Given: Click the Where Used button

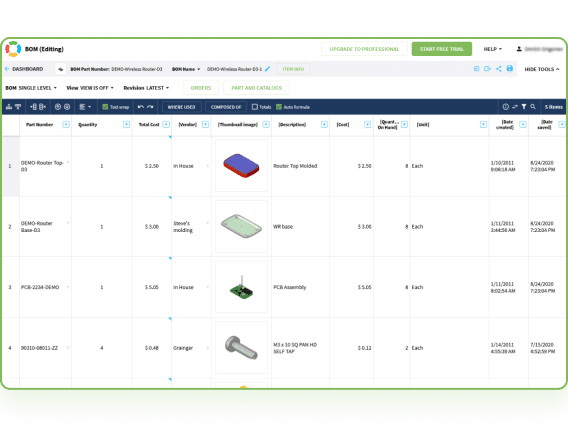Looking at the screenshot, I should tap(181, 107).
